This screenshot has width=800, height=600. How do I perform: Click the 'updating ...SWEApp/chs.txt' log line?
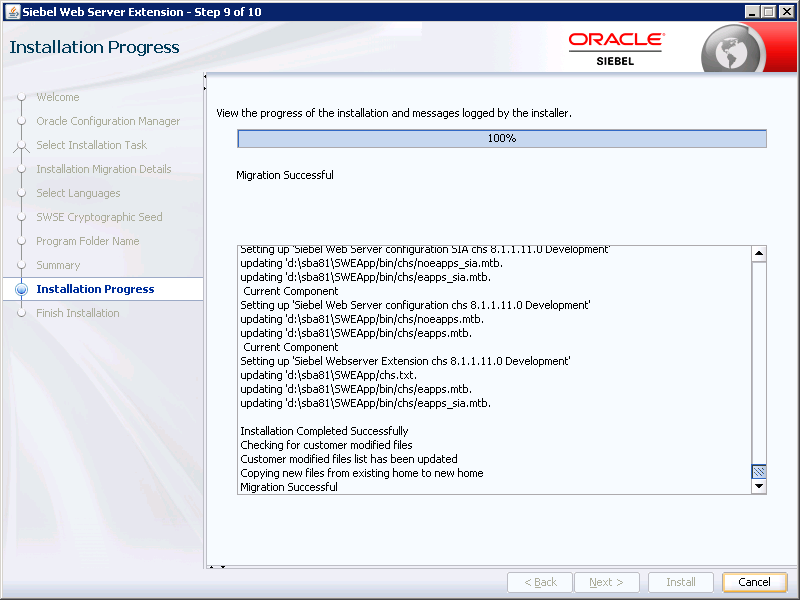pos(328,375)
